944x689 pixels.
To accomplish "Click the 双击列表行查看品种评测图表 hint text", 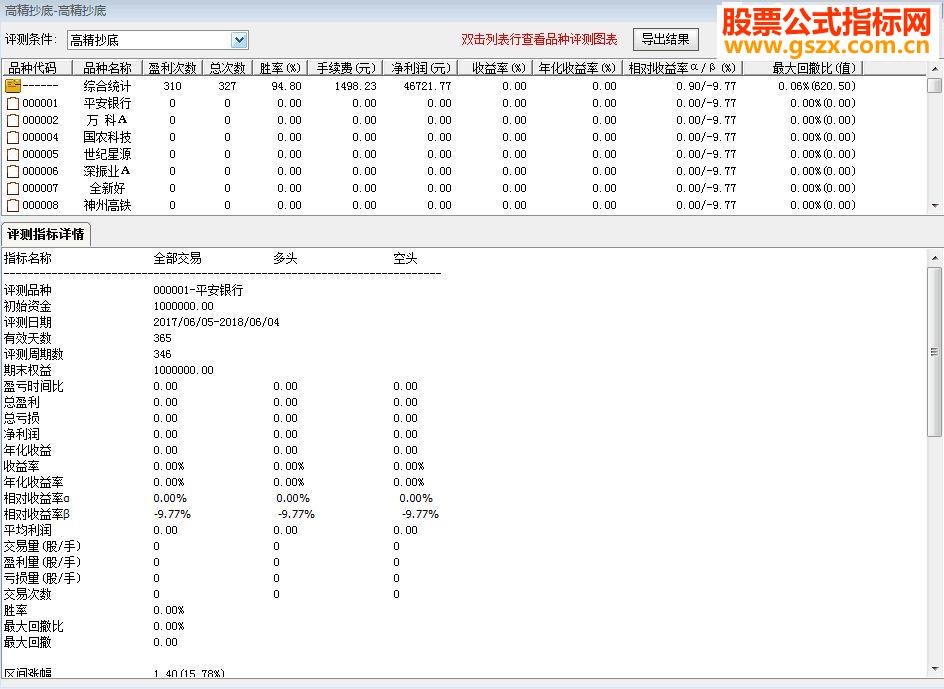I will point(539,40).
